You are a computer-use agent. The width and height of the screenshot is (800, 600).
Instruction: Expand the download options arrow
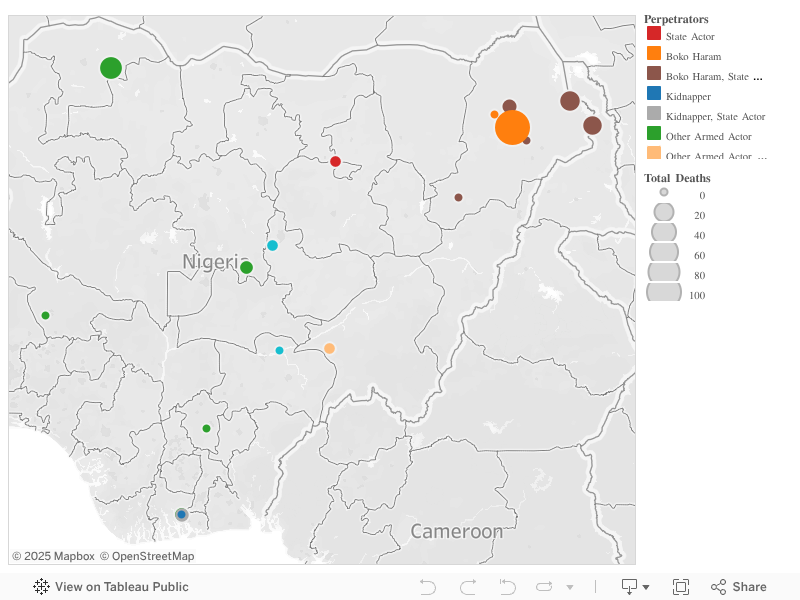click(646, 587)
